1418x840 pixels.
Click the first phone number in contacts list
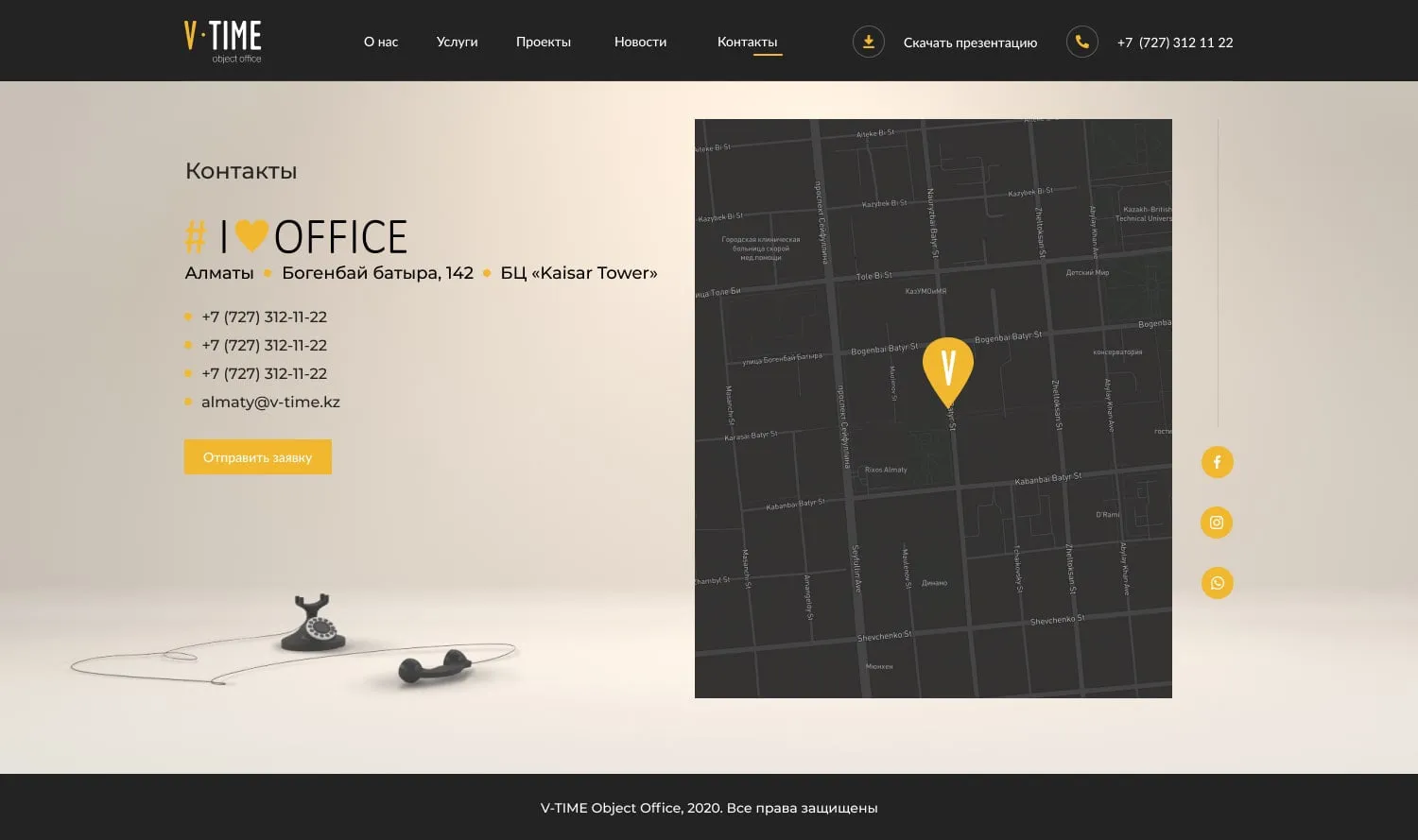coord(264,317)
